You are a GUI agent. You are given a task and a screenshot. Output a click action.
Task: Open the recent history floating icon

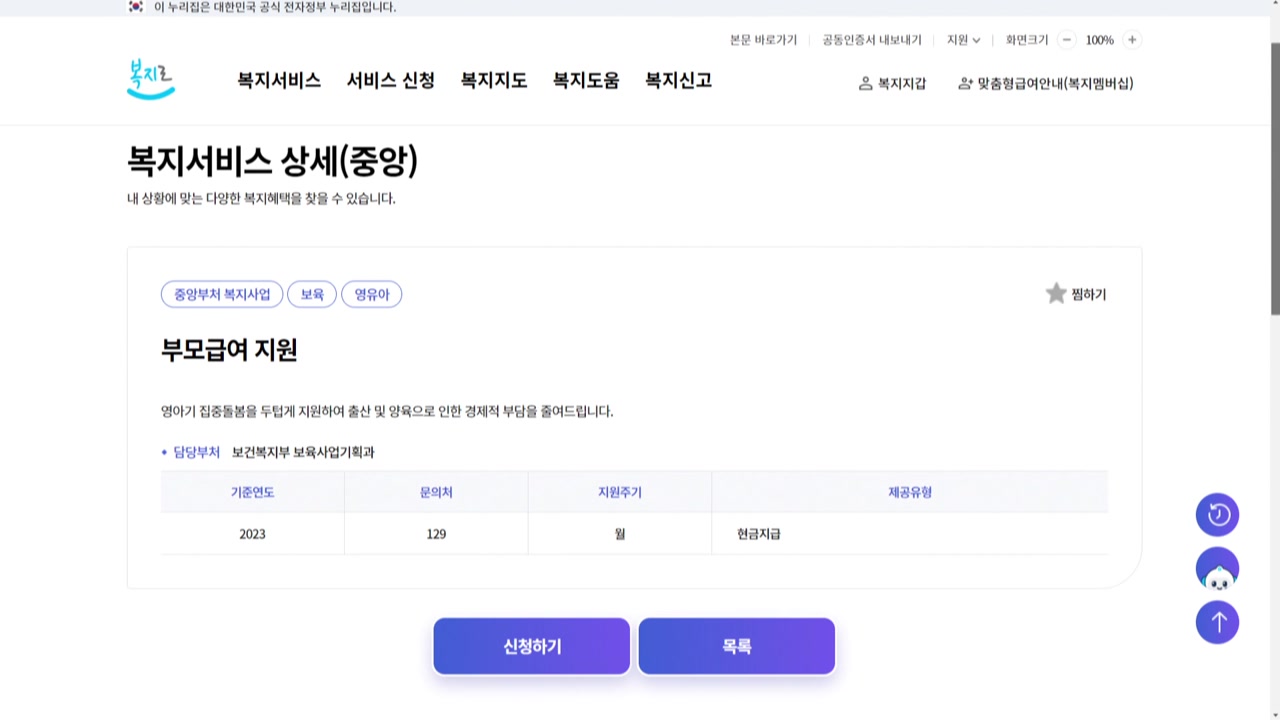(x=1217, y=515)
